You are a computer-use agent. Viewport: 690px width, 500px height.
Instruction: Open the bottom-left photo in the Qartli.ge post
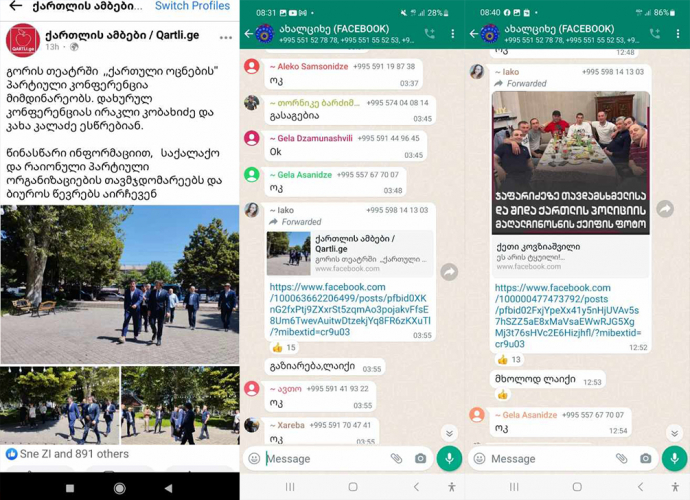click(x=59, y=405)
